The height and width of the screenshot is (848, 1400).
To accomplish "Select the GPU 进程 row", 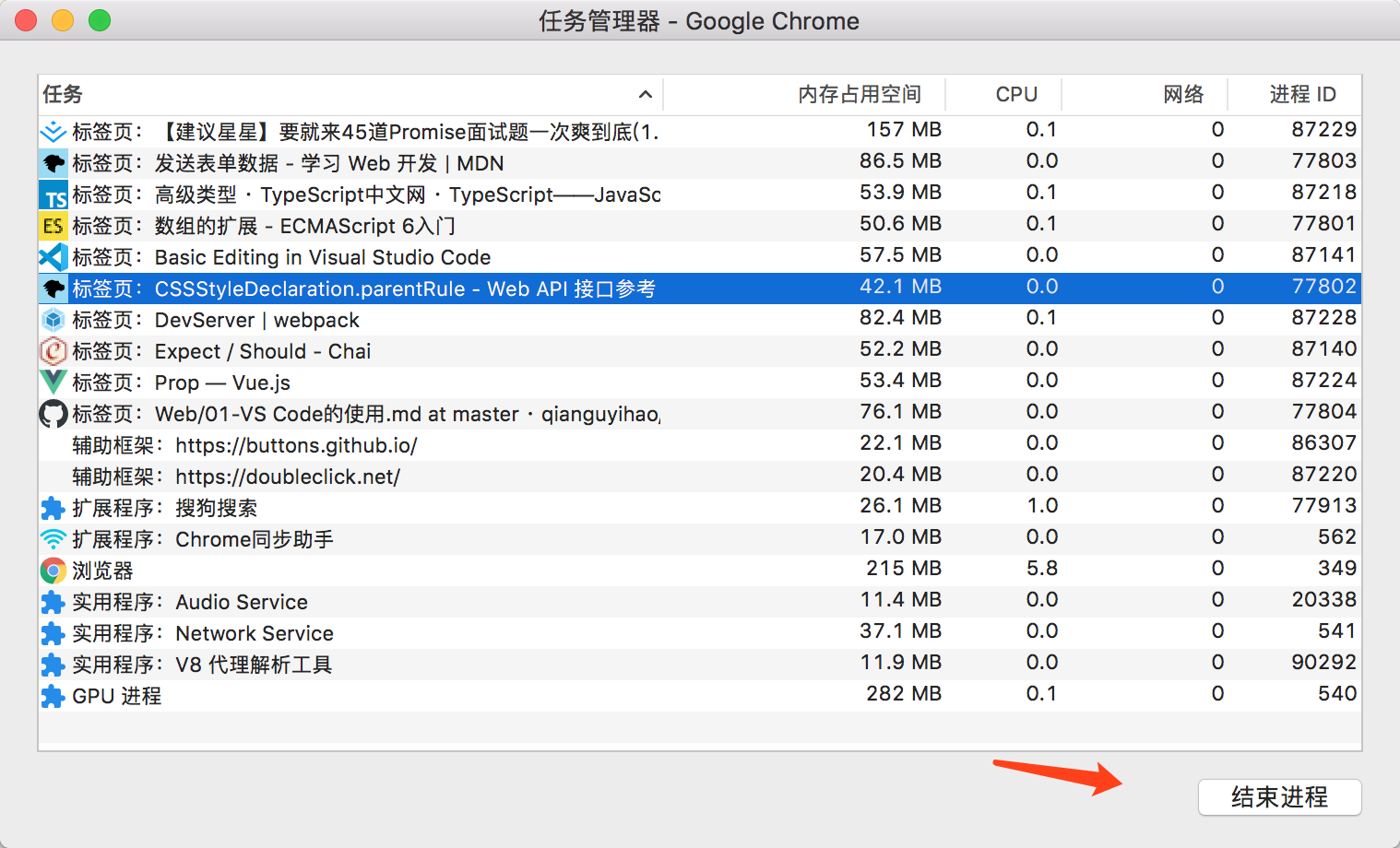I will [x=700, y=696].
